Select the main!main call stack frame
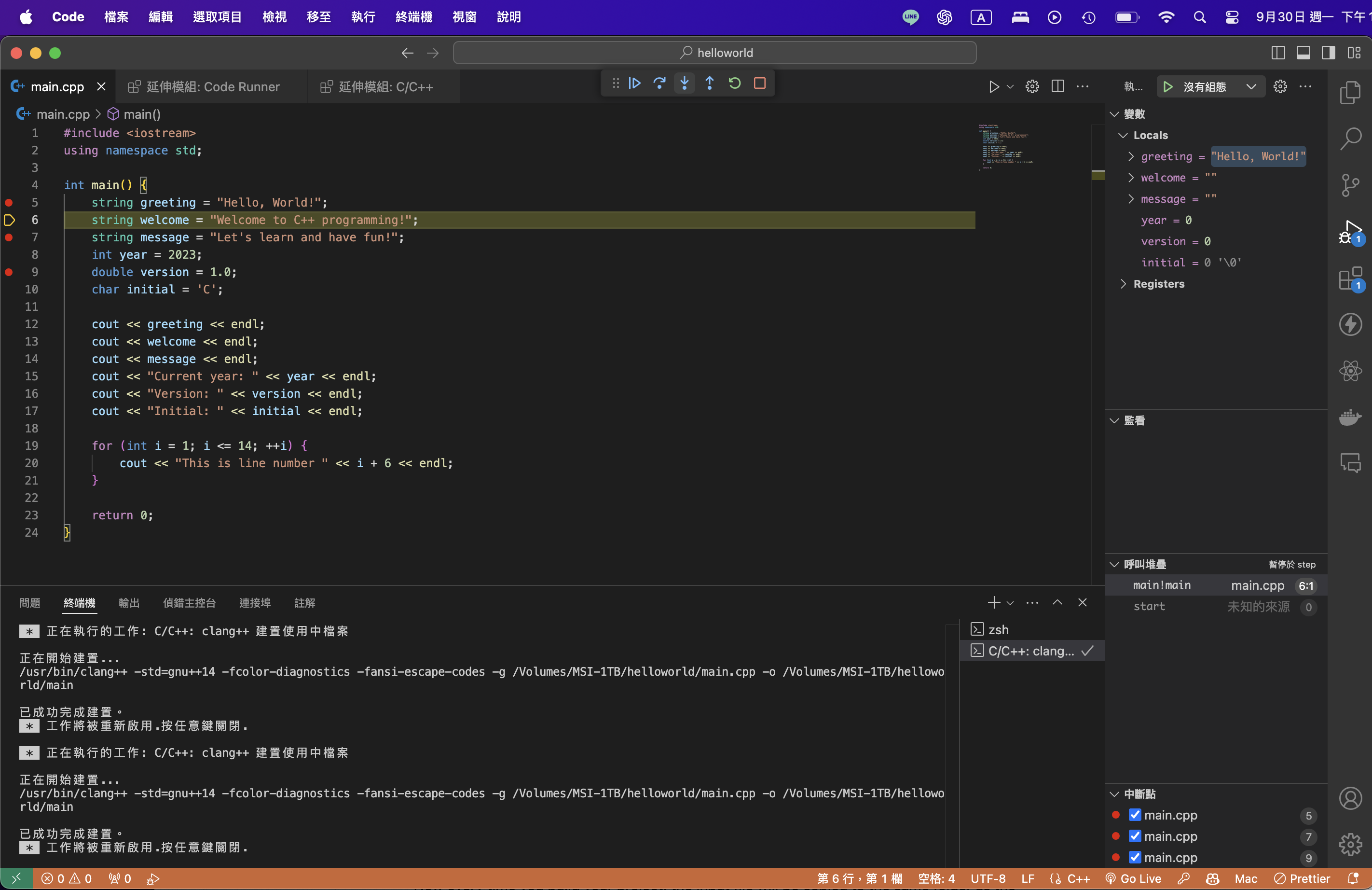This screenshot has height=890, width=1372. (1216, 585)
